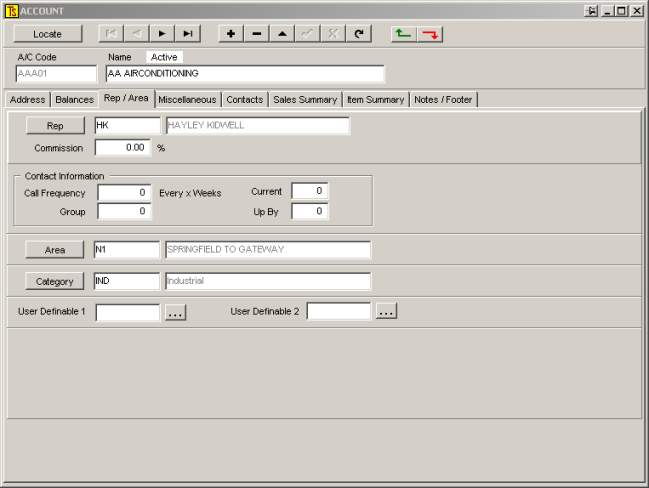This screenshot has width=649, height=488.
Task: Open the Sales Summary tab
Action: (x=305, y=100)
